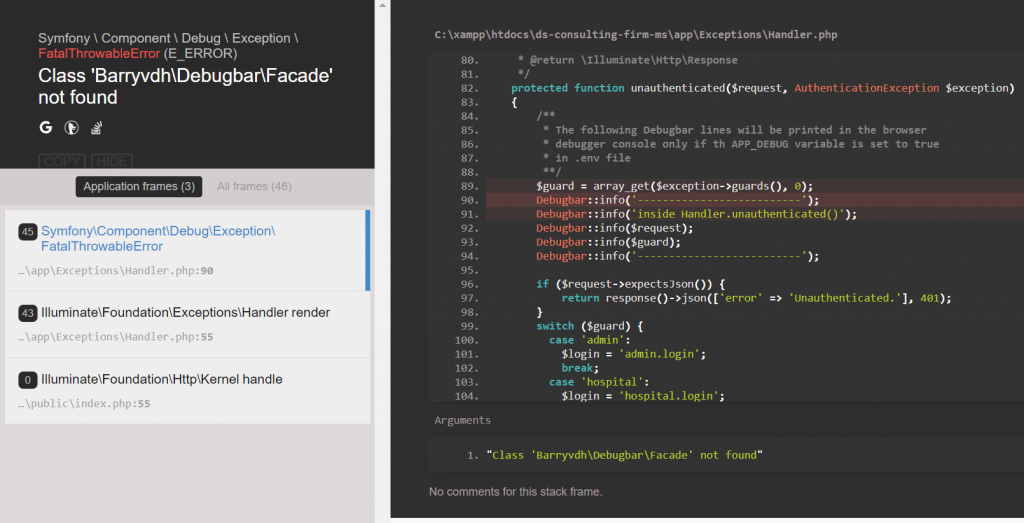Viewport: 1024px width, 523px height.
Task: Search the error on Stack Overflow
Action: (x=98, y=128)
